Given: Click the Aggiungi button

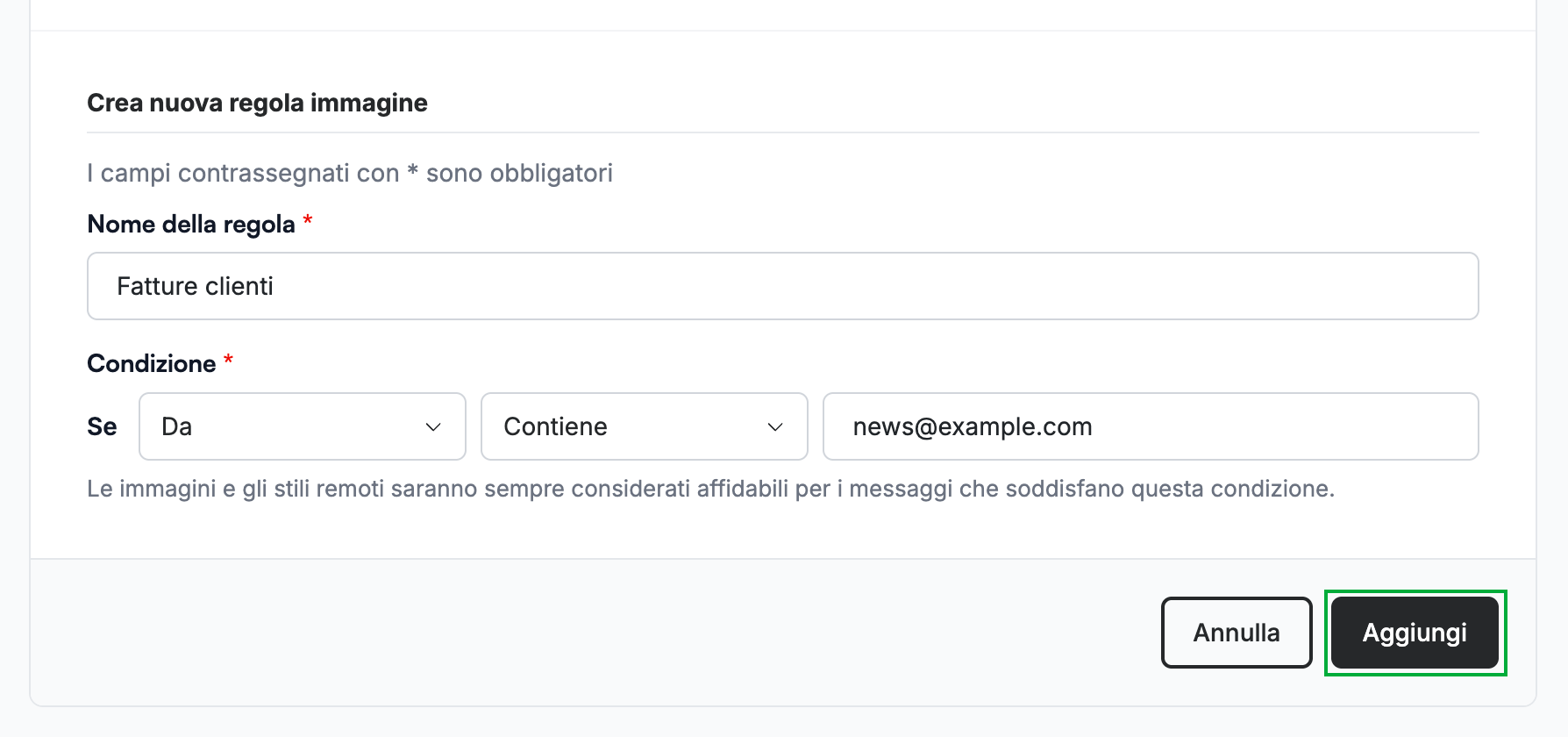Looking at the screenshot, I should point(1415,633).
